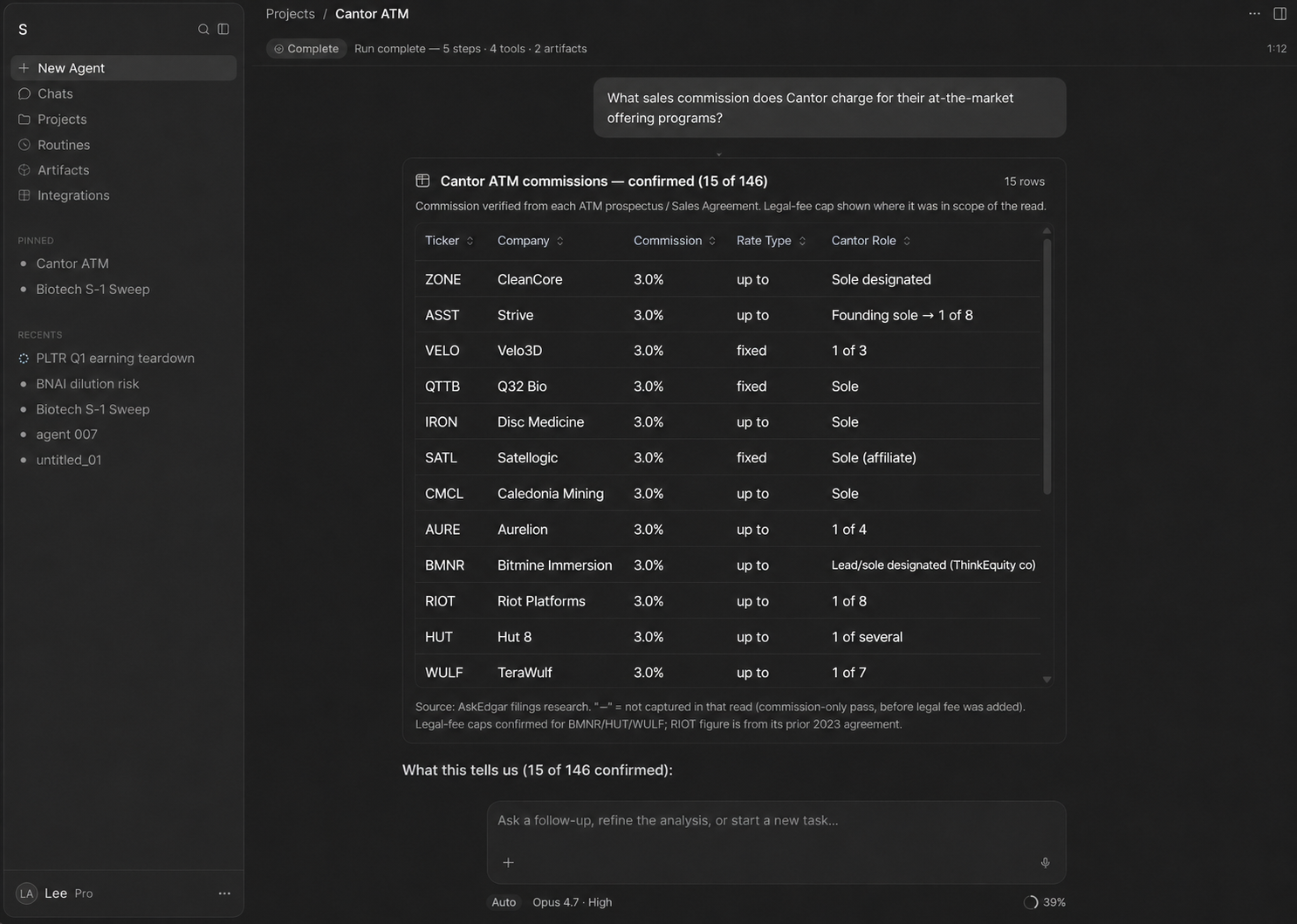Click the table scroll down arrow
1297x924 pixels.
pos(1047,680)
